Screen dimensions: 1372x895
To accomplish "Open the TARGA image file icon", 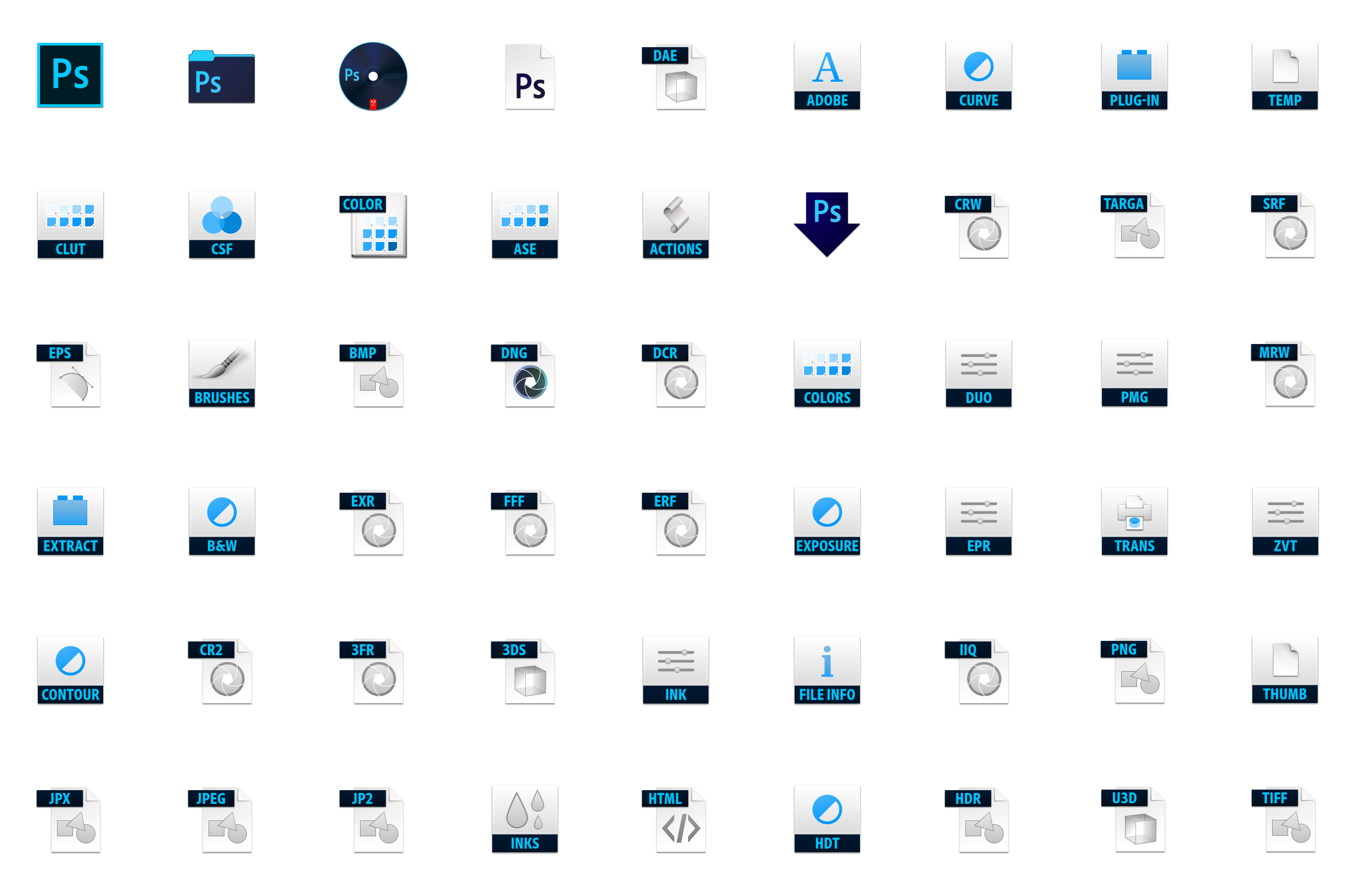I will click(x=1133, y=226).
